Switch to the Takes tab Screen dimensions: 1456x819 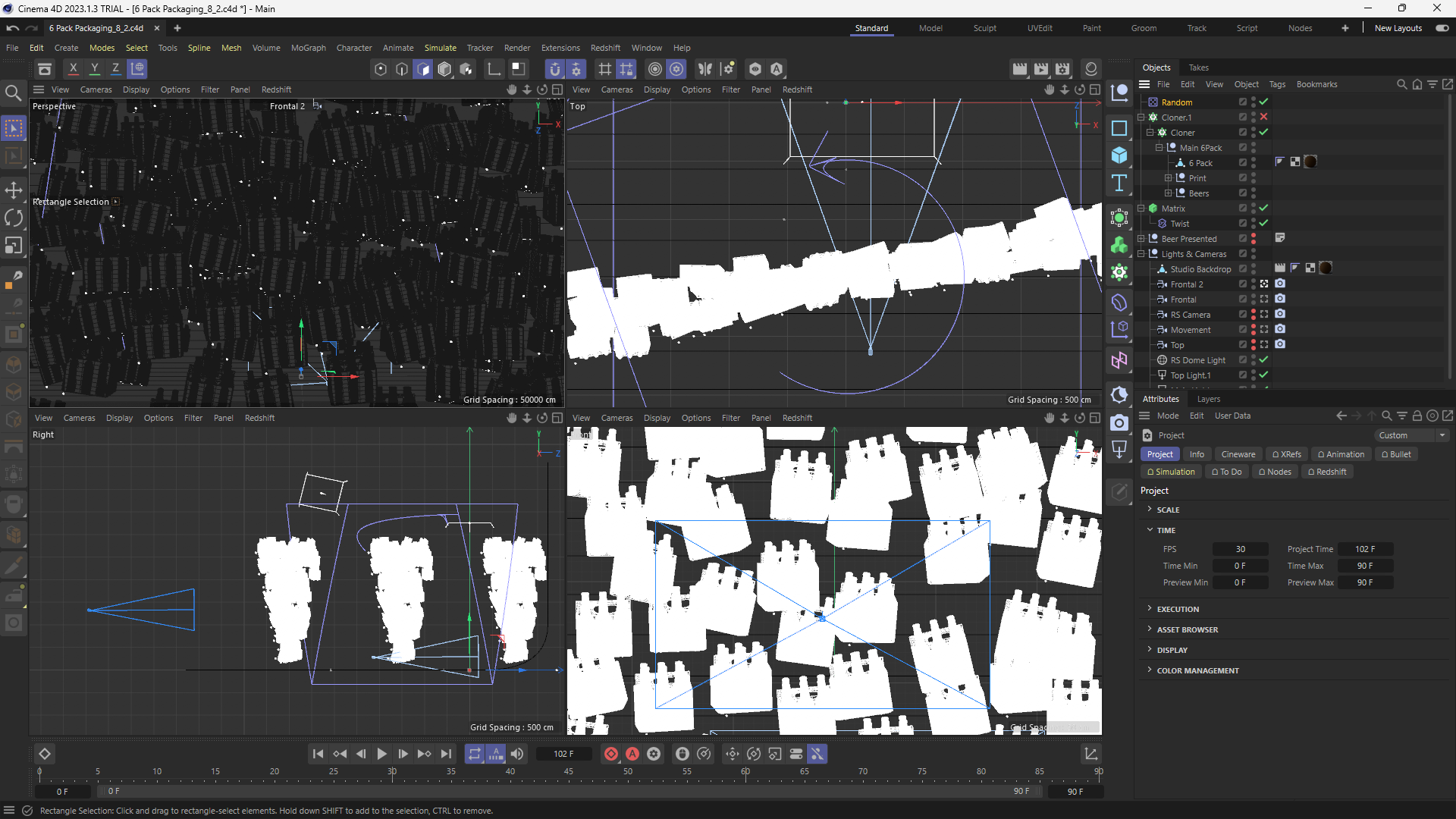click(1200, 67)
